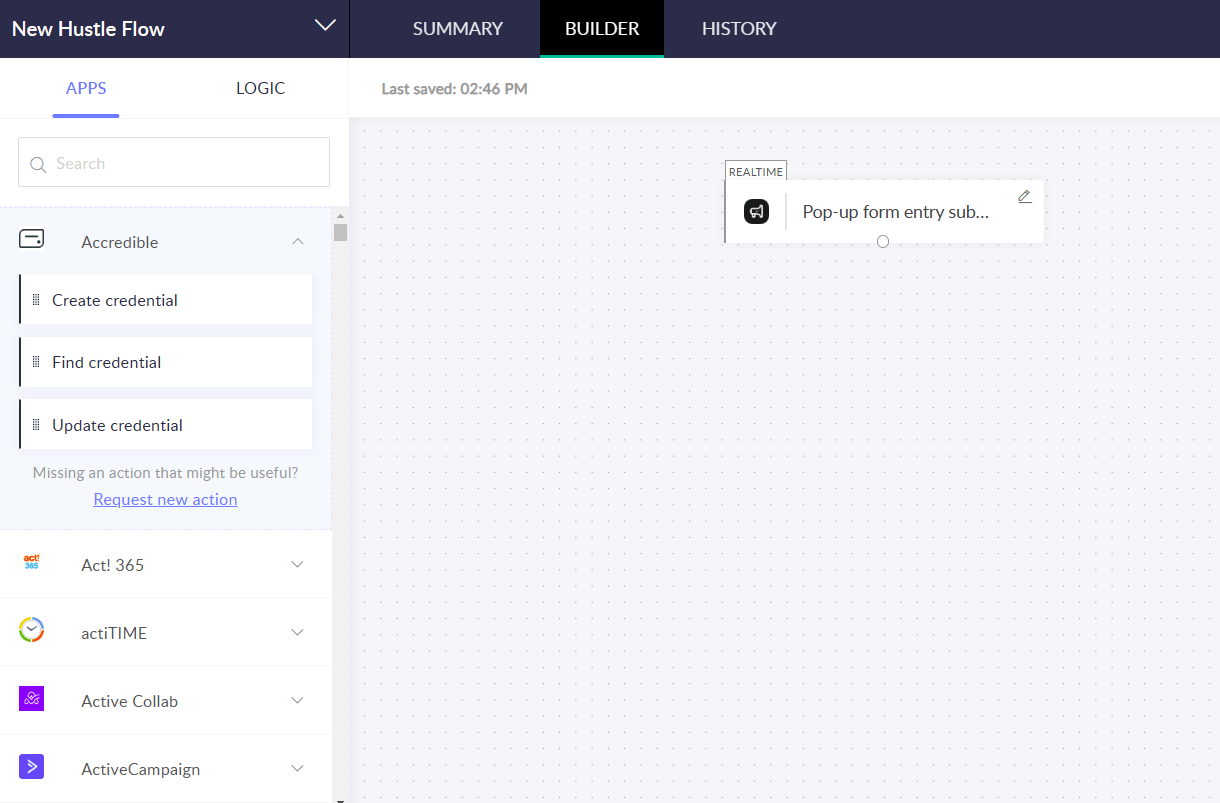The image size is (1220, 803).
Task: Select the actiTIME clock icon
Action: [32, 631]
